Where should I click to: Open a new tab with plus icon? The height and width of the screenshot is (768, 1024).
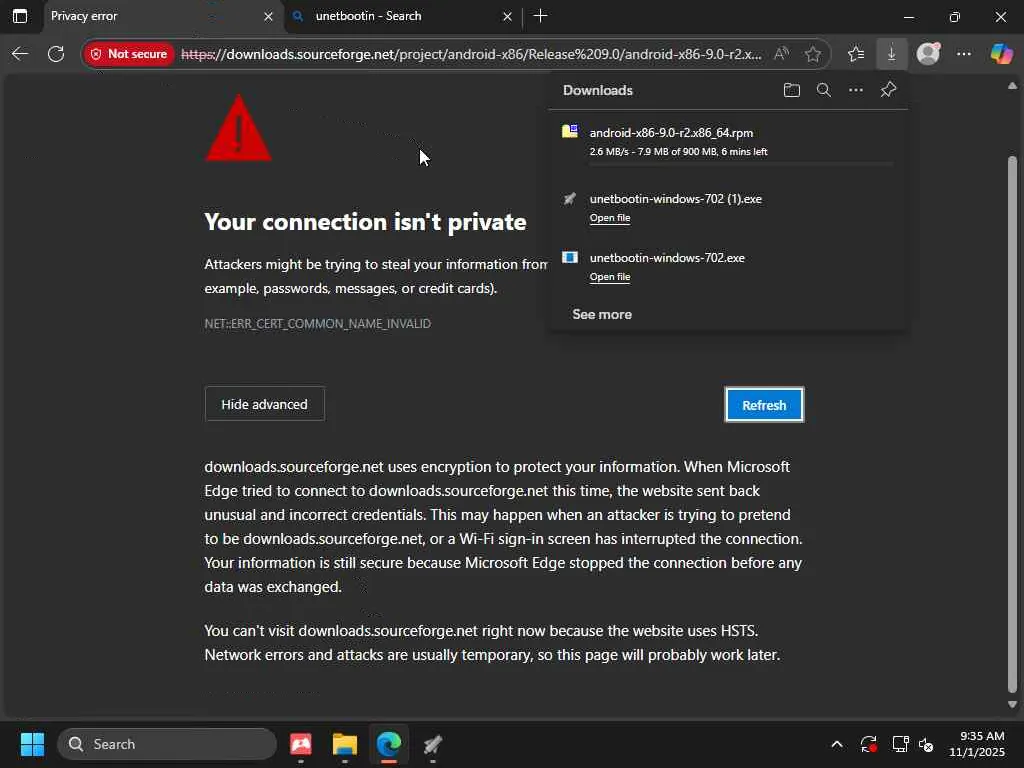point(541,16)
